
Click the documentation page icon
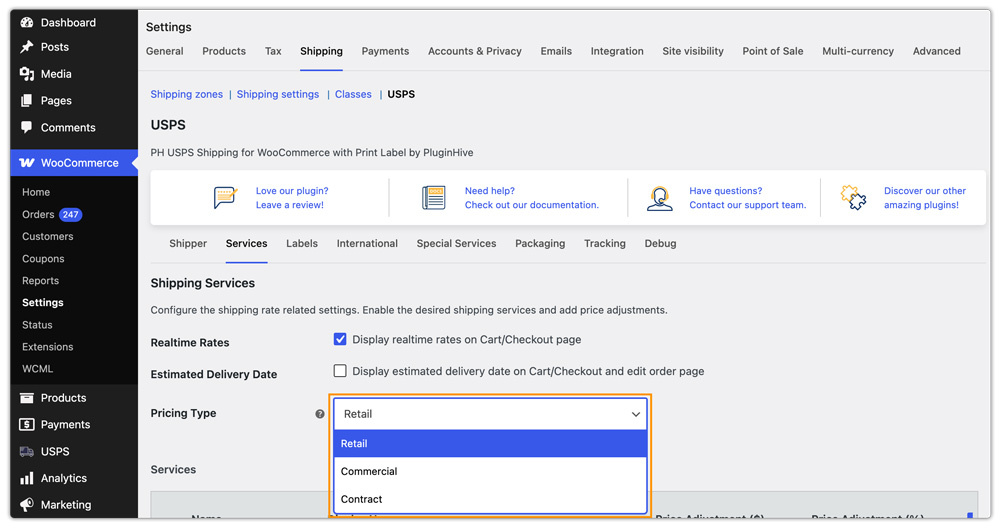[x=434, y=198]
